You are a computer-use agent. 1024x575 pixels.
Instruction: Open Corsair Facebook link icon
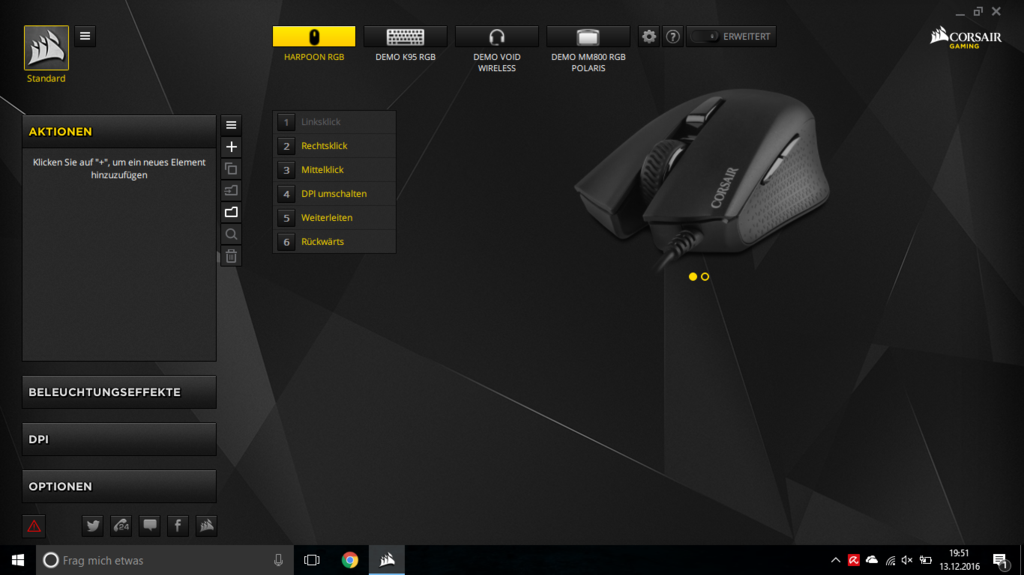(x=178, y=525)
